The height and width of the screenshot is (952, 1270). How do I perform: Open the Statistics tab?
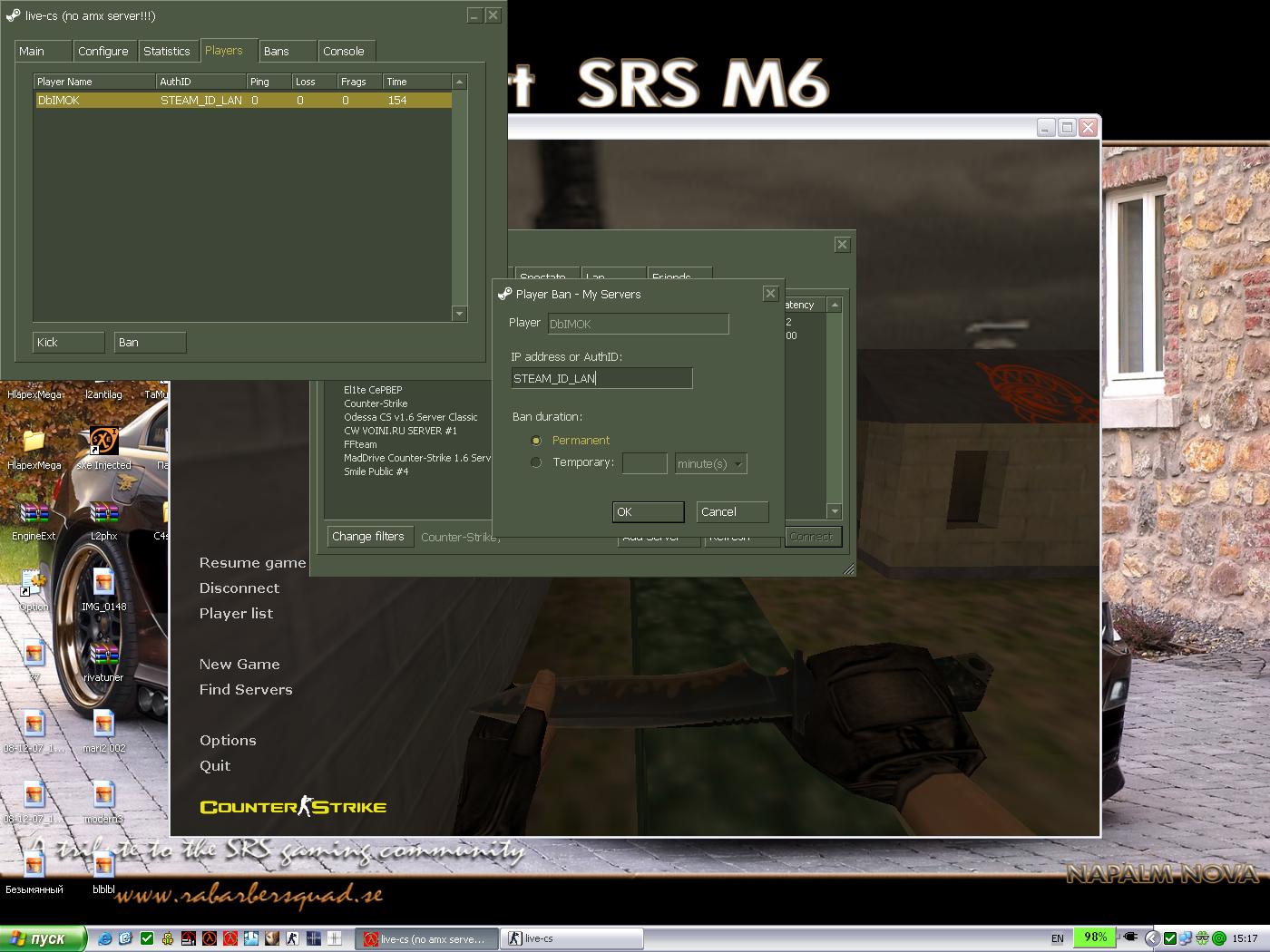pos(167,52)
